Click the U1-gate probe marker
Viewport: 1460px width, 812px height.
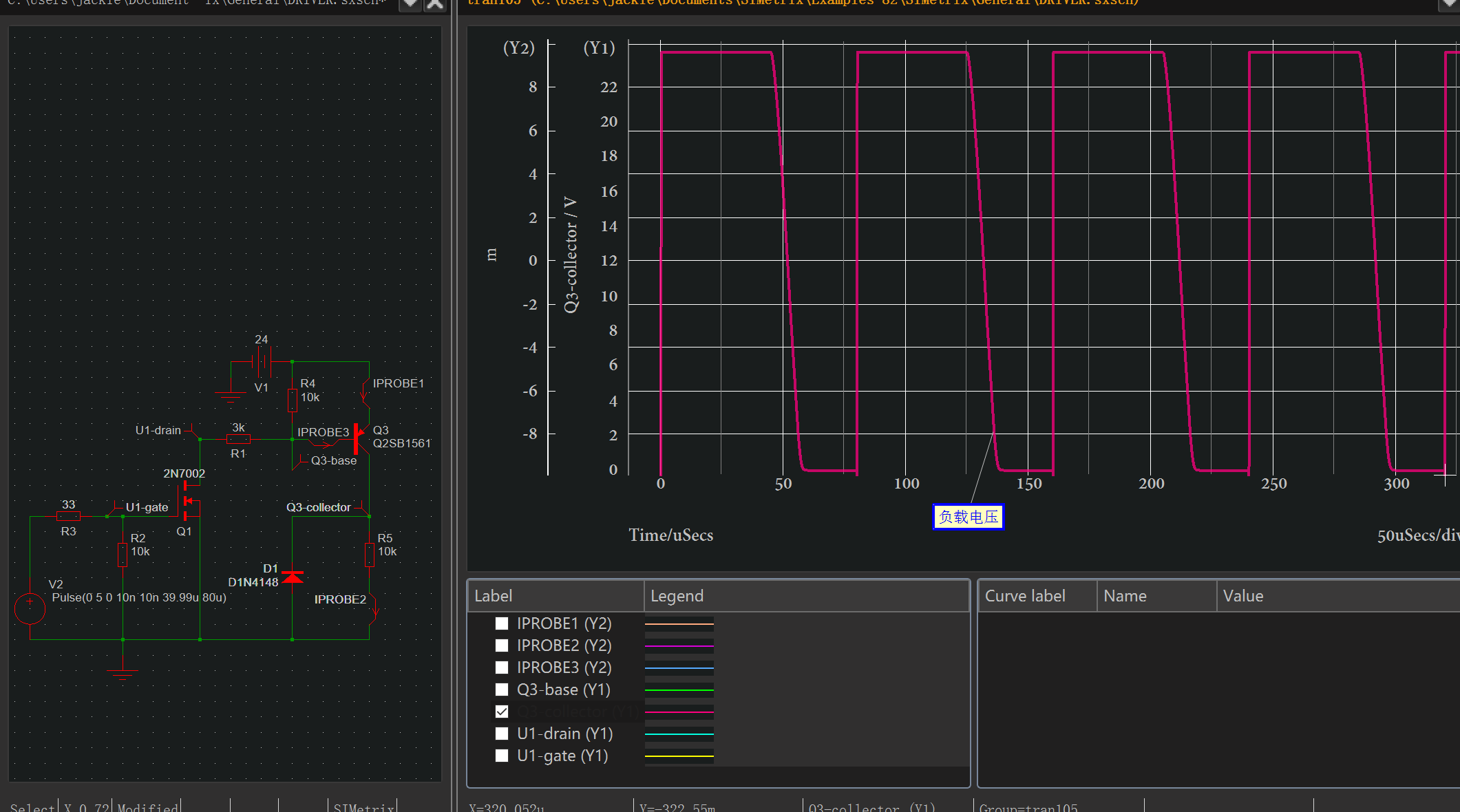(x=116, y=509)
